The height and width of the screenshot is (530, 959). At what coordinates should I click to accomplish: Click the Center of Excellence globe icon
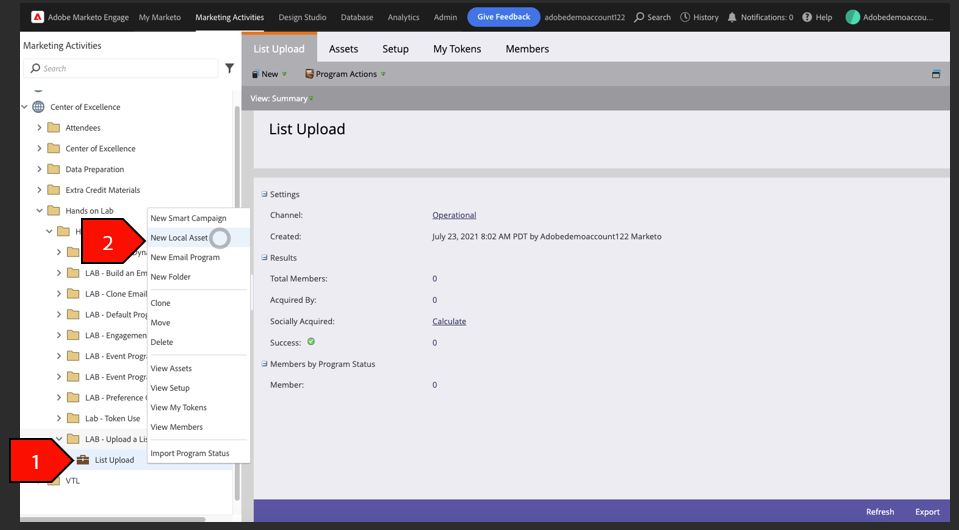click(x=38, y=106)
